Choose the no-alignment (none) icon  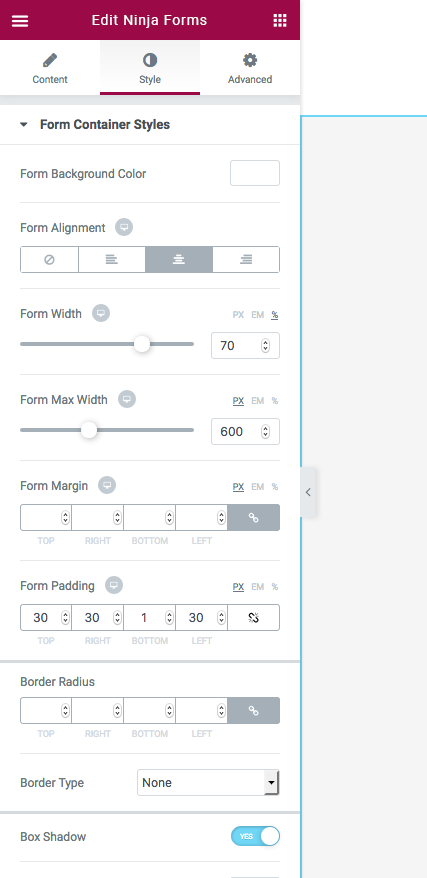(49, 259)
